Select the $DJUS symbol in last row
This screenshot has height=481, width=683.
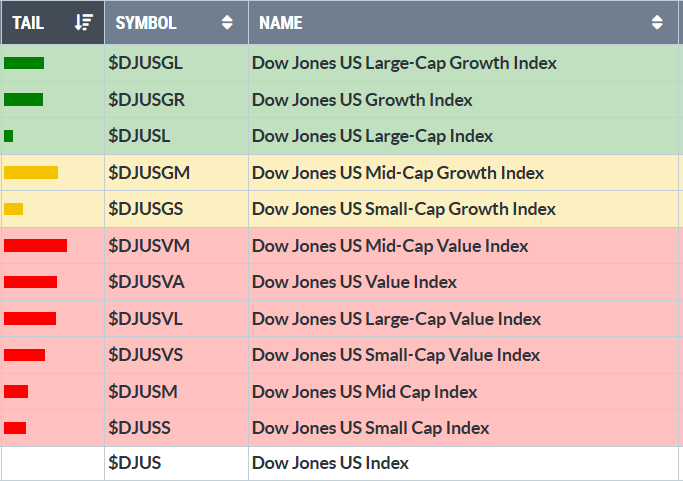(x=135, y=463)
